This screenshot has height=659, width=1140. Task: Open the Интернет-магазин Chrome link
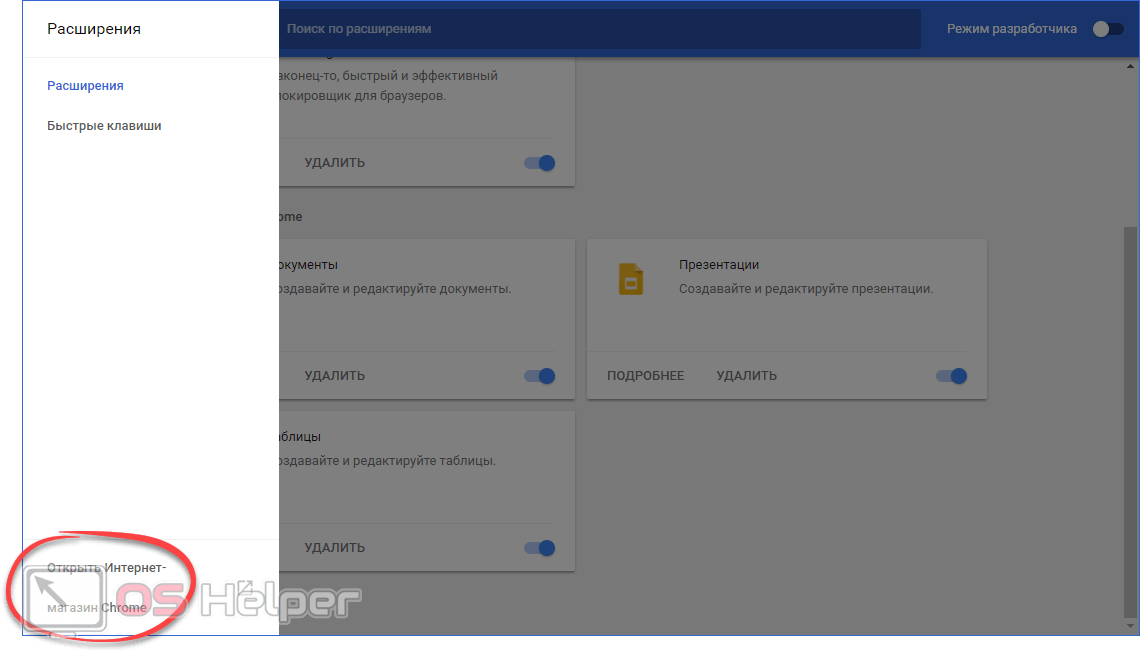point(106,587)
